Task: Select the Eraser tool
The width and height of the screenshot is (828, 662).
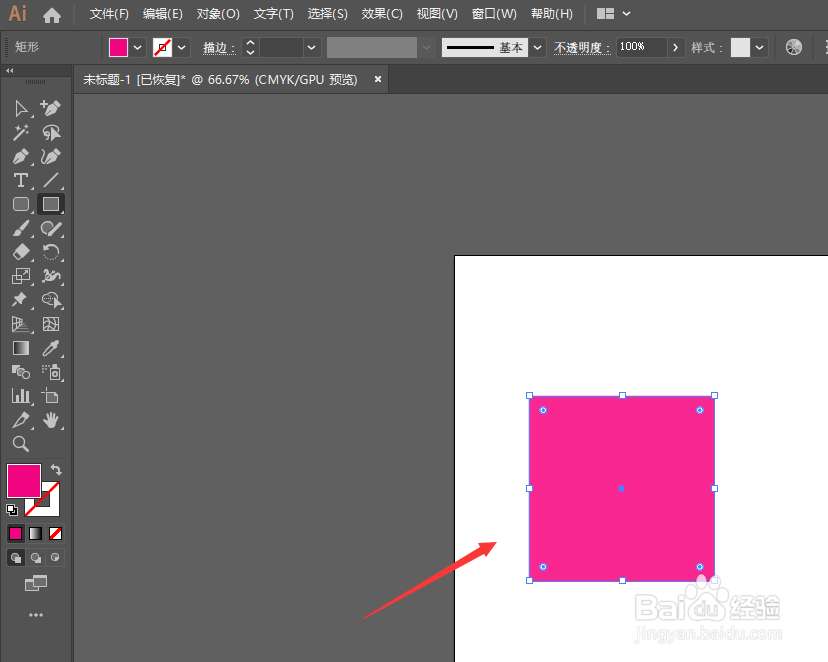Action: 21,252
